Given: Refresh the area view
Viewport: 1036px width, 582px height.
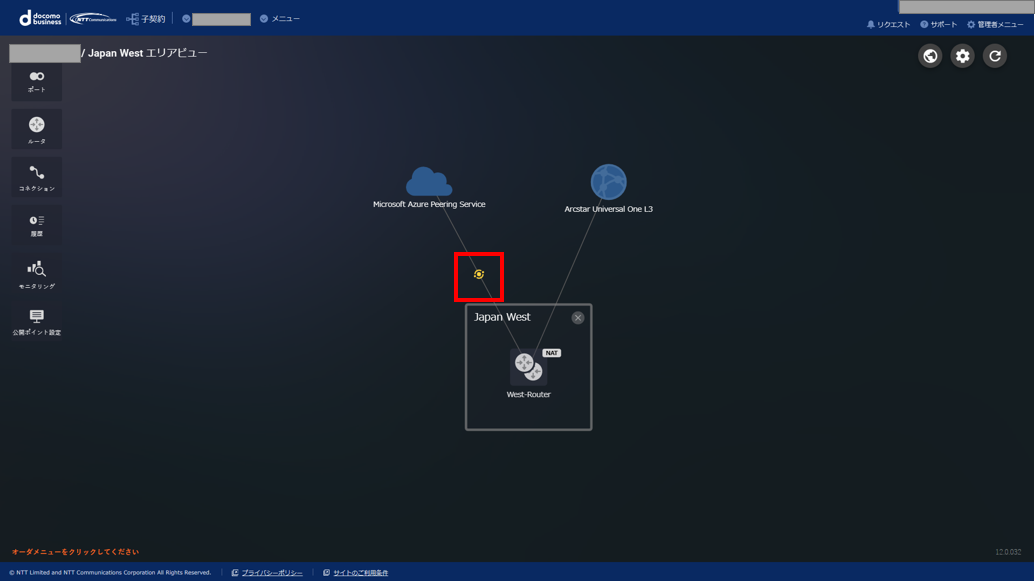Looking at the screenshot, I should click(x=995, y=56).
